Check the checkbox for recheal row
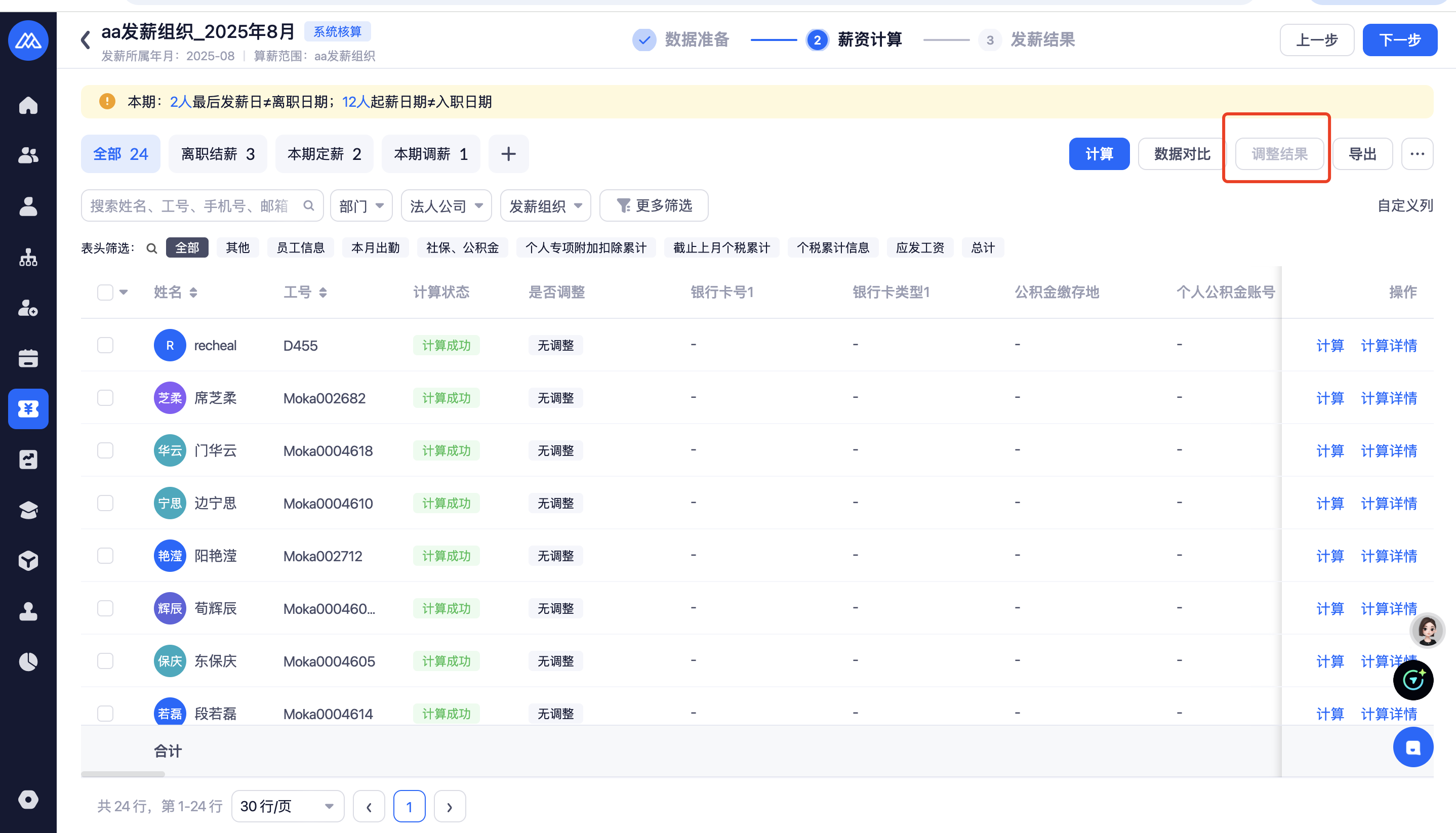This screenshot has height=833, width=1456. pyautogui.click(x=105, y=346)
